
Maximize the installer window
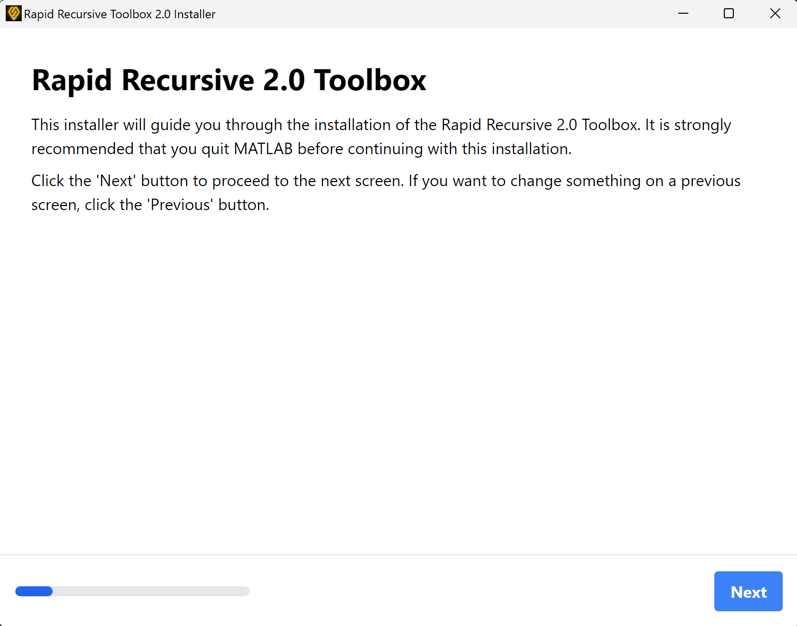728,13
